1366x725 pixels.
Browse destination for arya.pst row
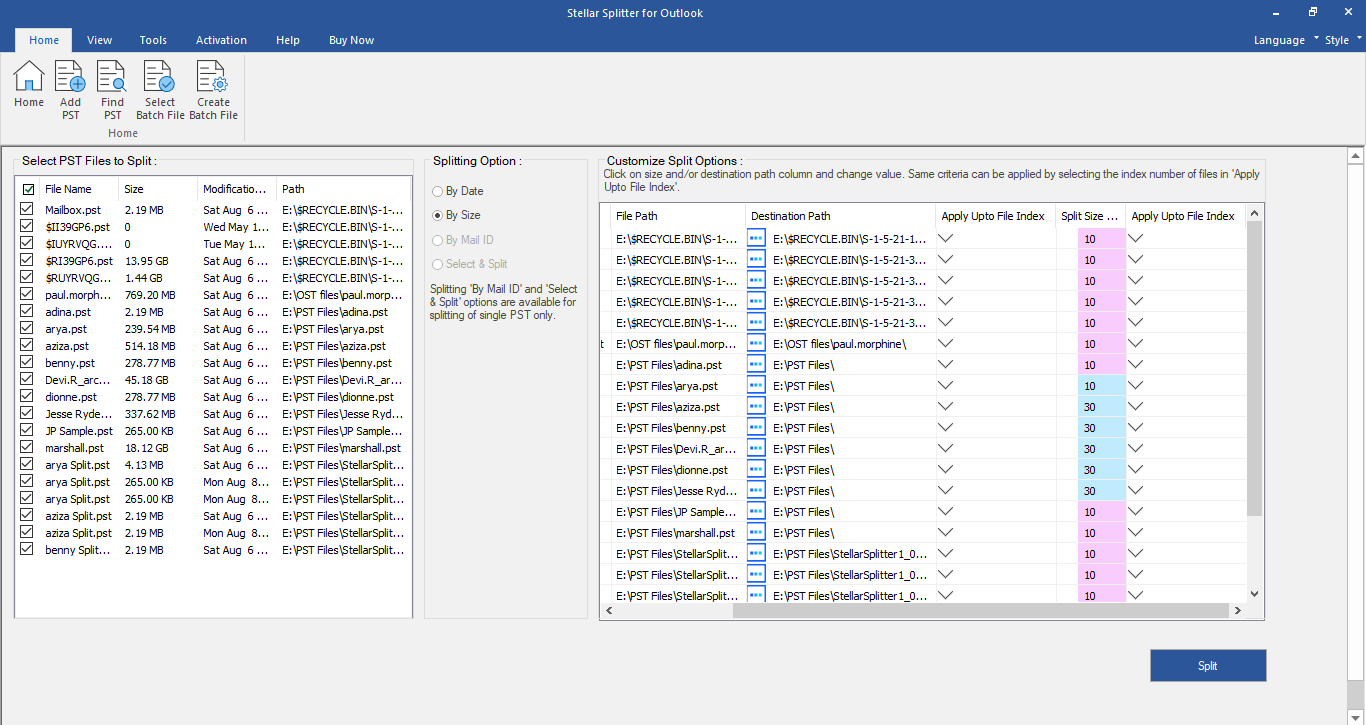(x=756, y=385)
